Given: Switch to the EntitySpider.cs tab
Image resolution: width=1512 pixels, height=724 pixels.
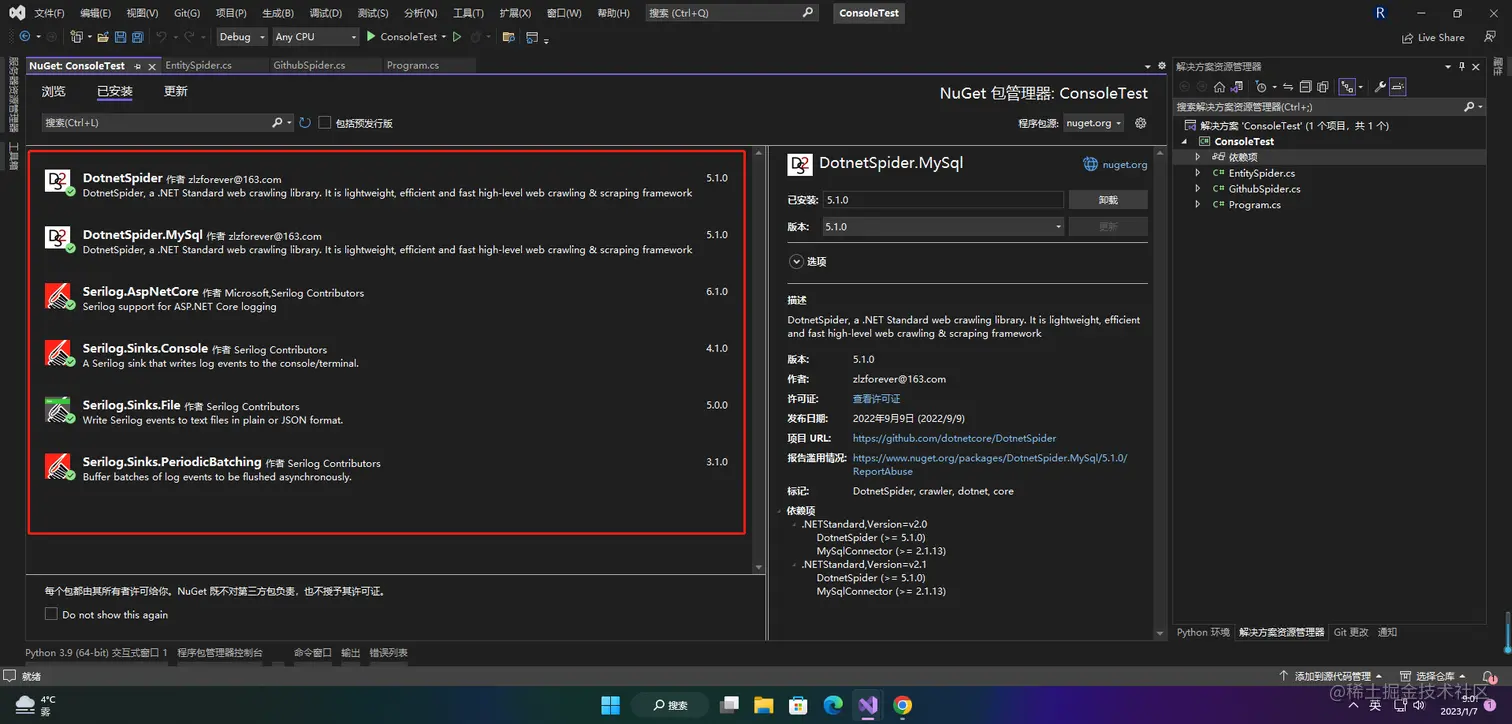Looking at the screenshot, I should coord(199,65).
